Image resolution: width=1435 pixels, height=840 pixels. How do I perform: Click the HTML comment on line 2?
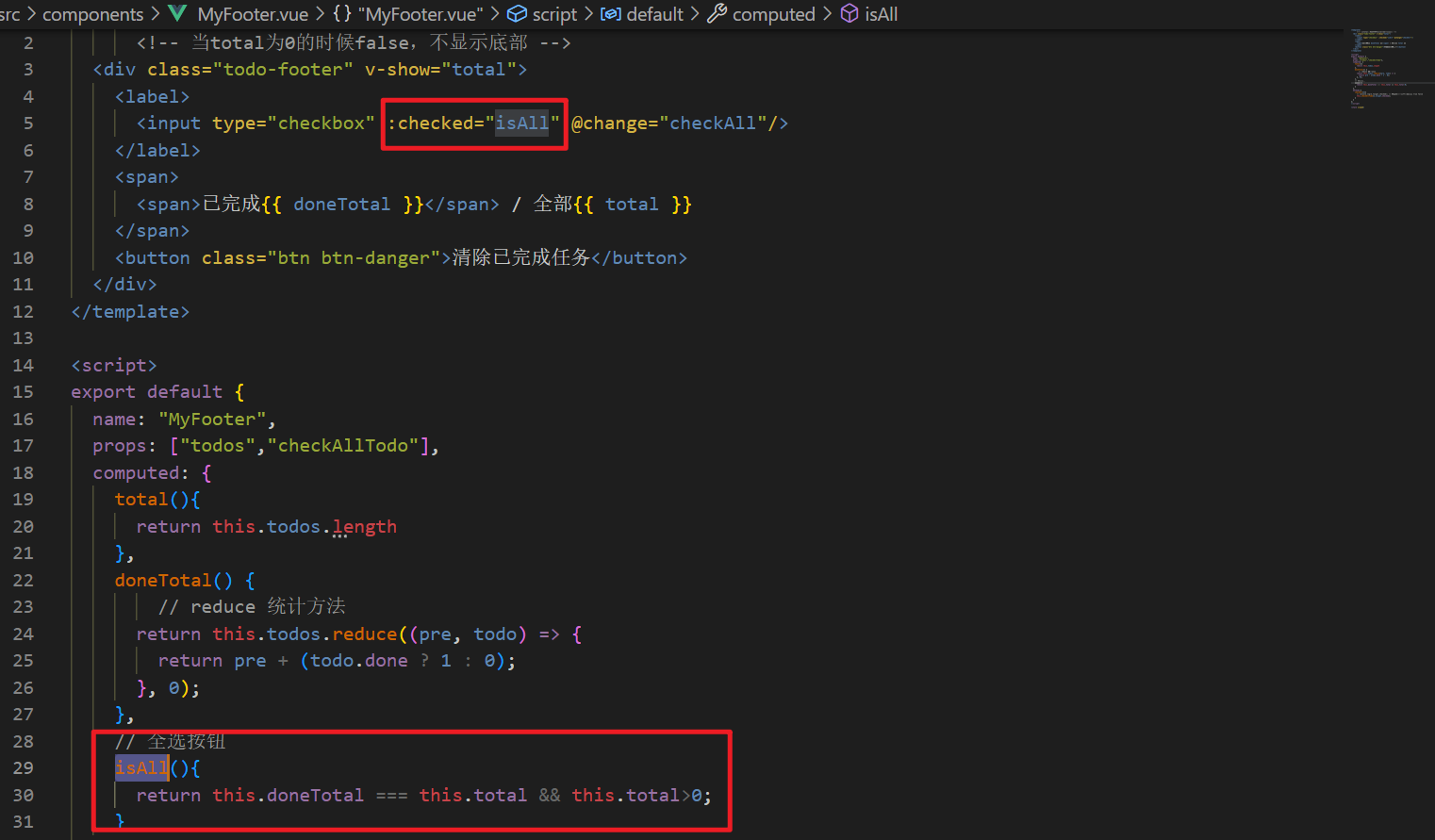point(354,43)
